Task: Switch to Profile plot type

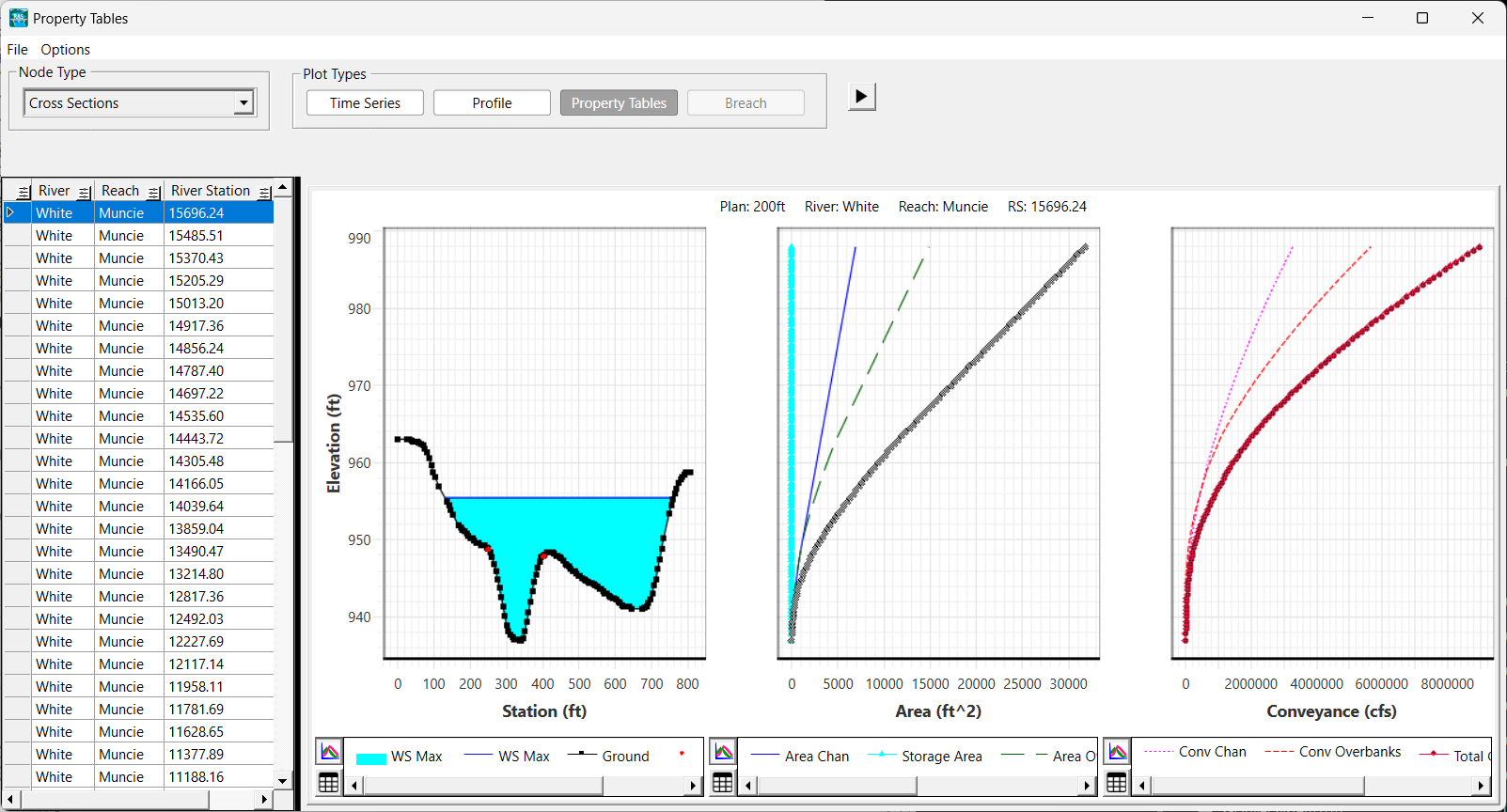Action: (x=492, y=103)
